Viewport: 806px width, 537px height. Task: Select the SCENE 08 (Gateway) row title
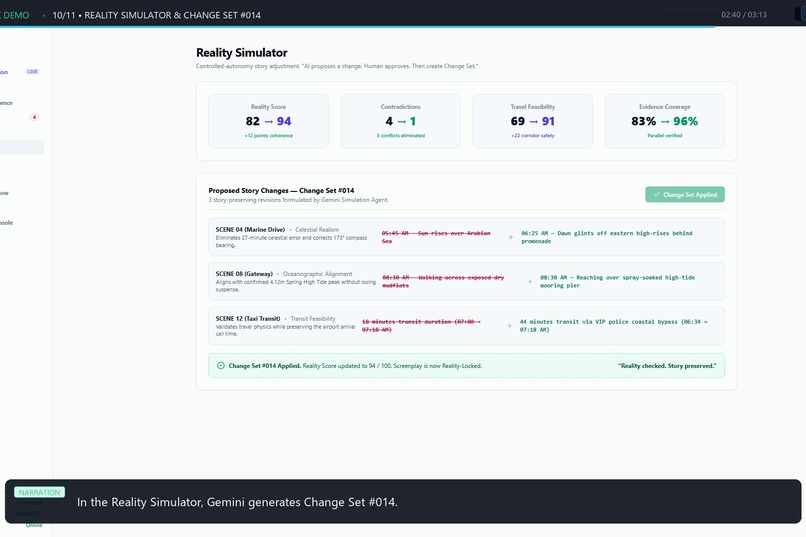244,274
